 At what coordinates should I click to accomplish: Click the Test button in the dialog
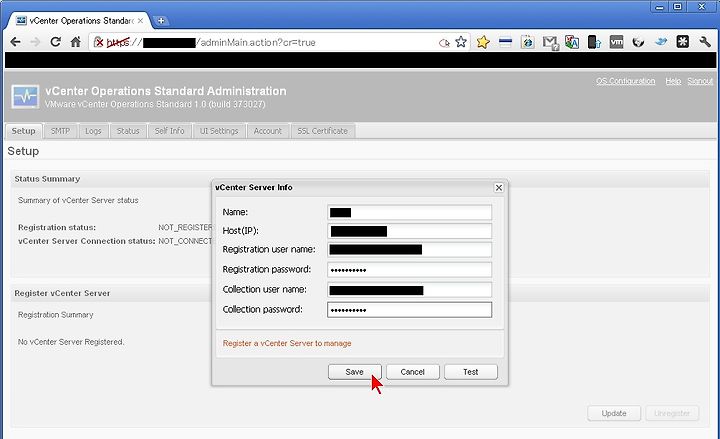click(471, 372)
